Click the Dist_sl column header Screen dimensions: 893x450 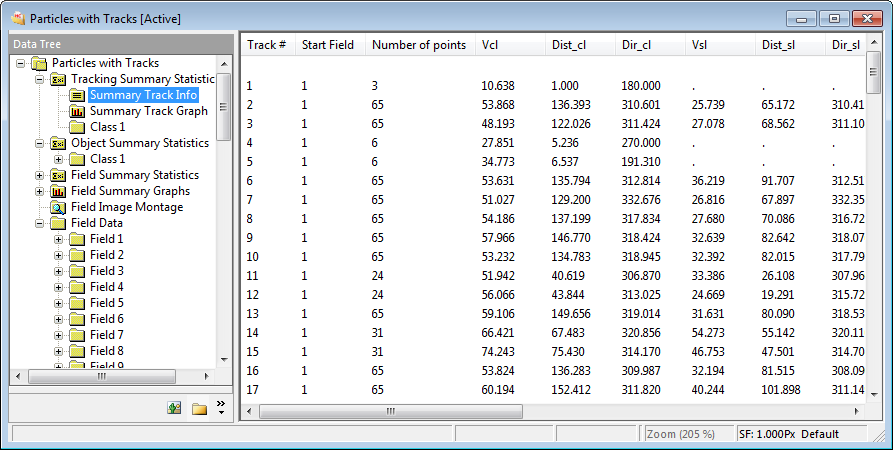coord(777,45)
